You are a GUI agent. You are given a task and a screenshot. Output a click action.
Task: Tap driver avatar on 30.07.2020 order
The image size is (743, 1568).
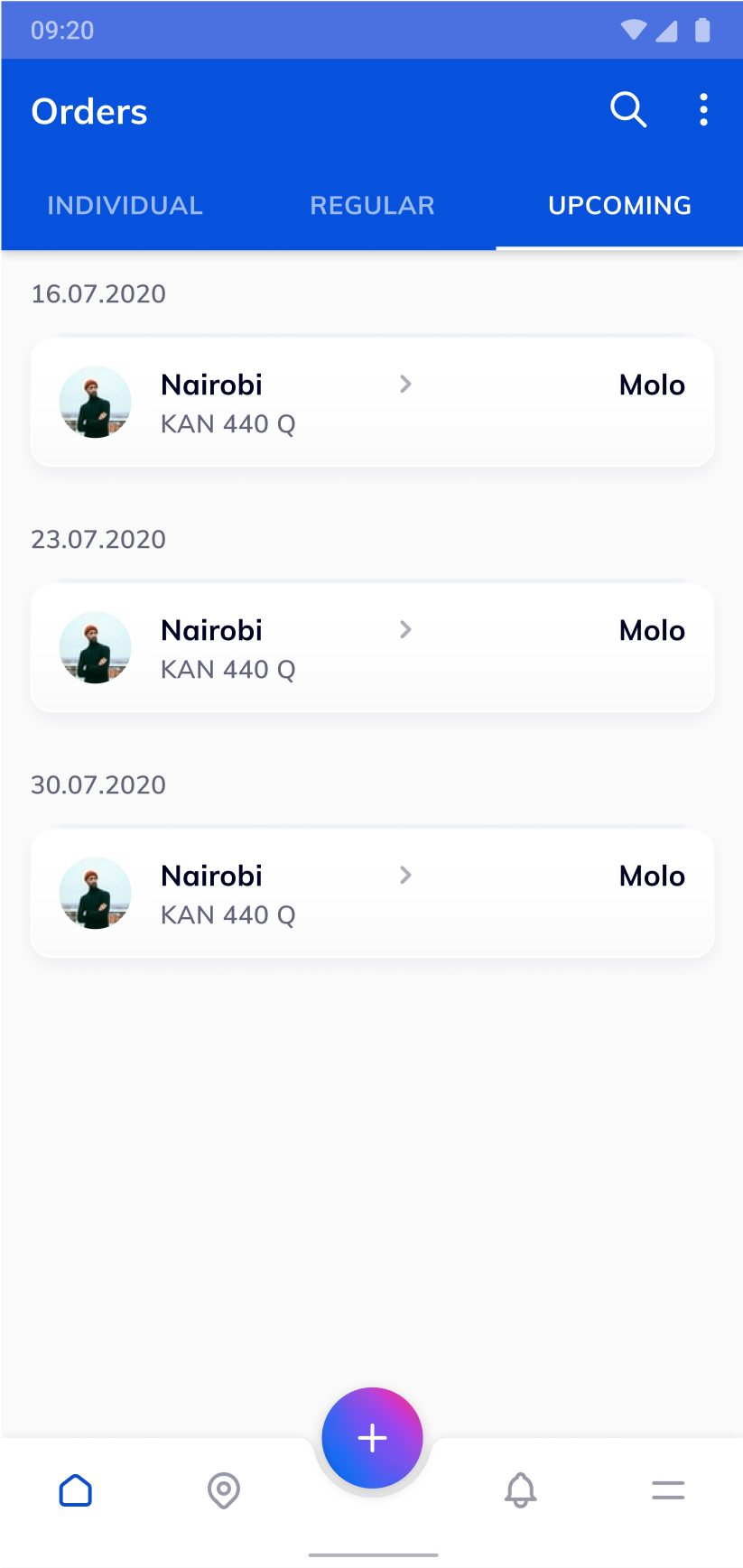(96, 894)
